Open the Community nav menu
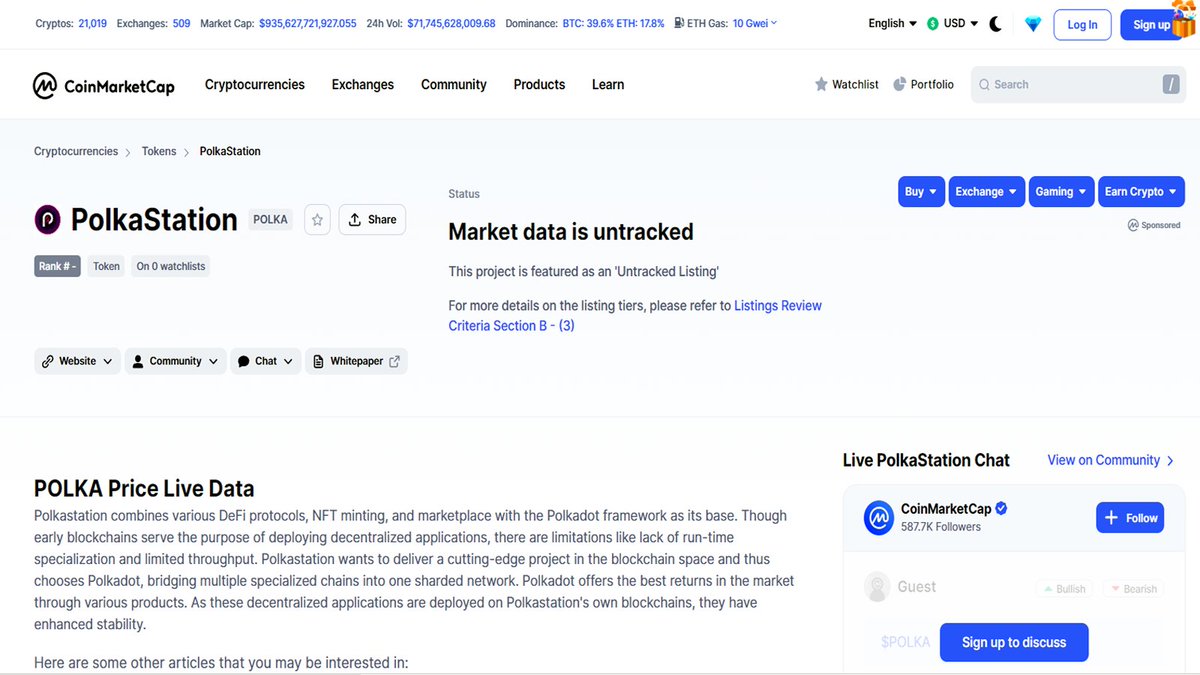The image size is (1200, 675). point(454,85)
